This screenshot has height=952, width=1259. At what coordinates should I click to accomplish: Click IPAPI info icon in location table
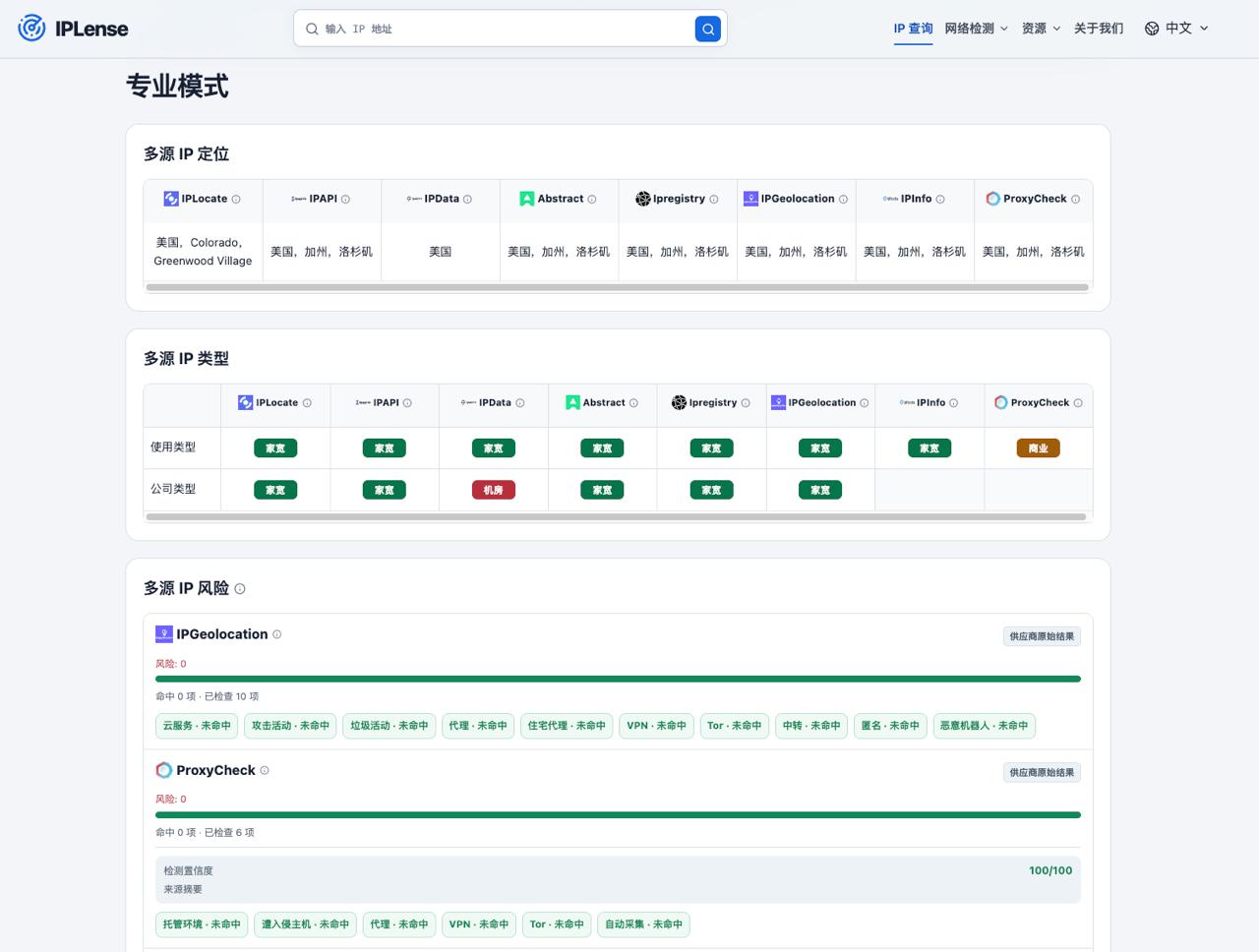pyautogui.click(x=345, y=200)
